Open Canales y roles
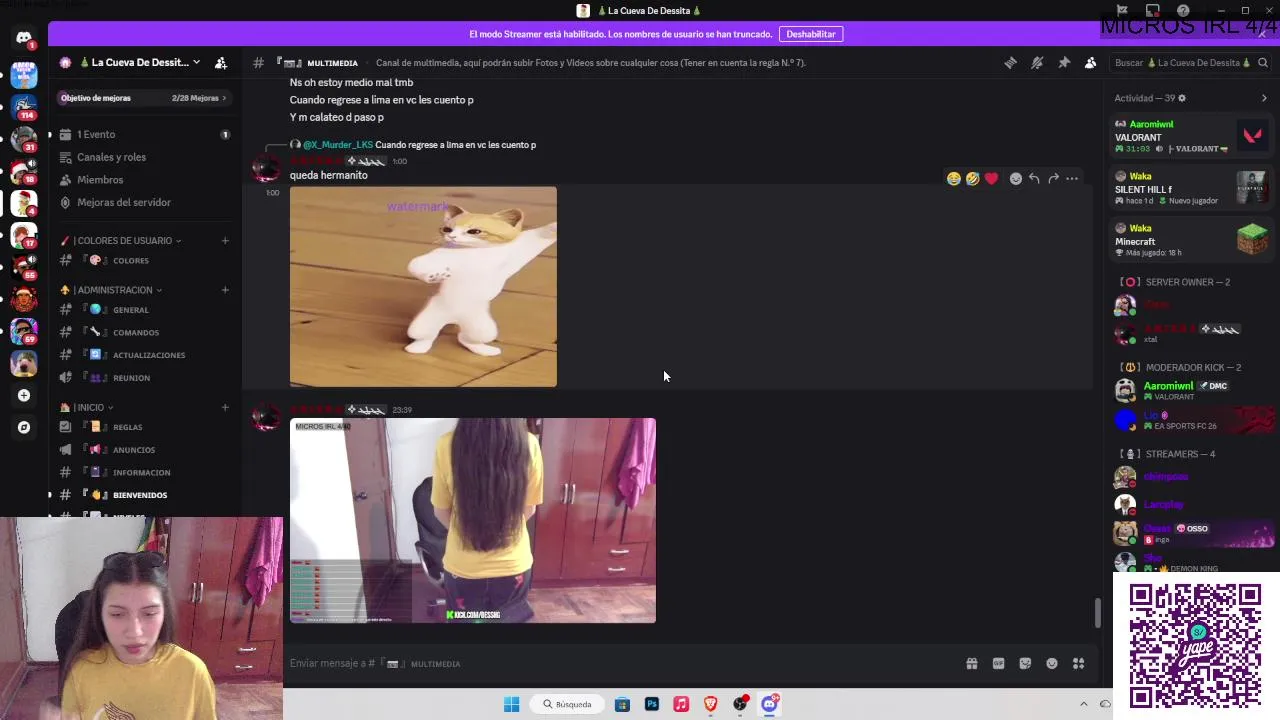 coord(145,157)
